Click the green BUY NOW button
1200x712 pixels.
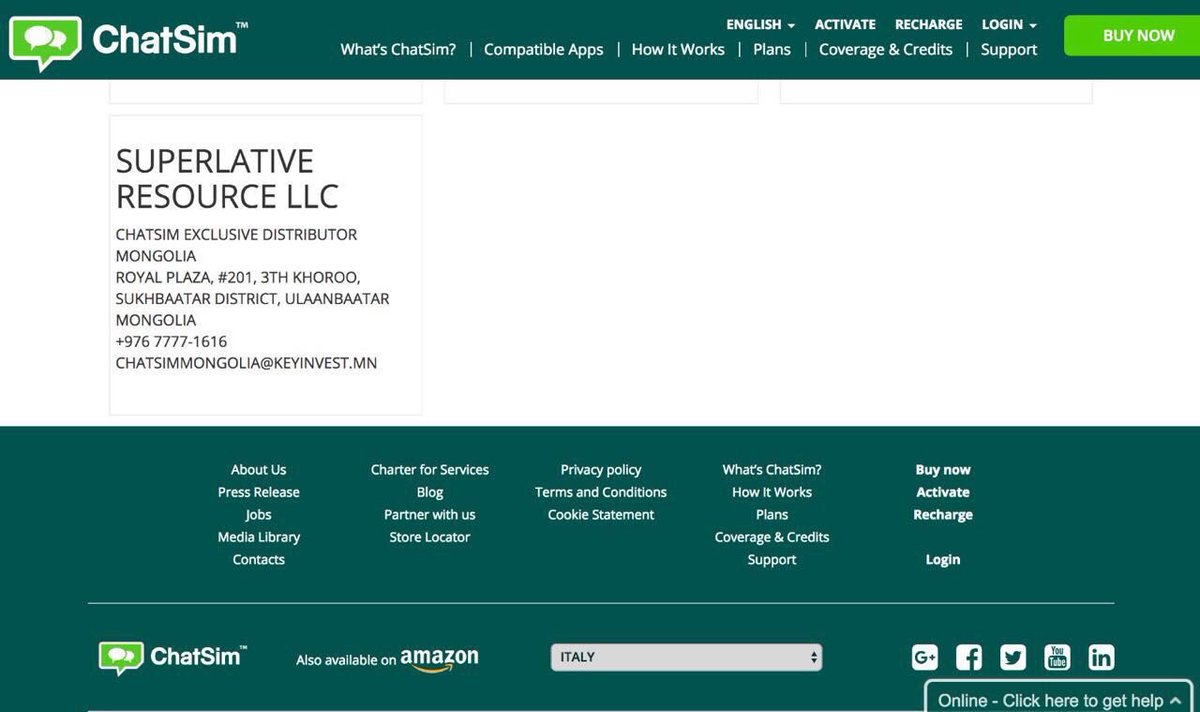click(1132, 35)
